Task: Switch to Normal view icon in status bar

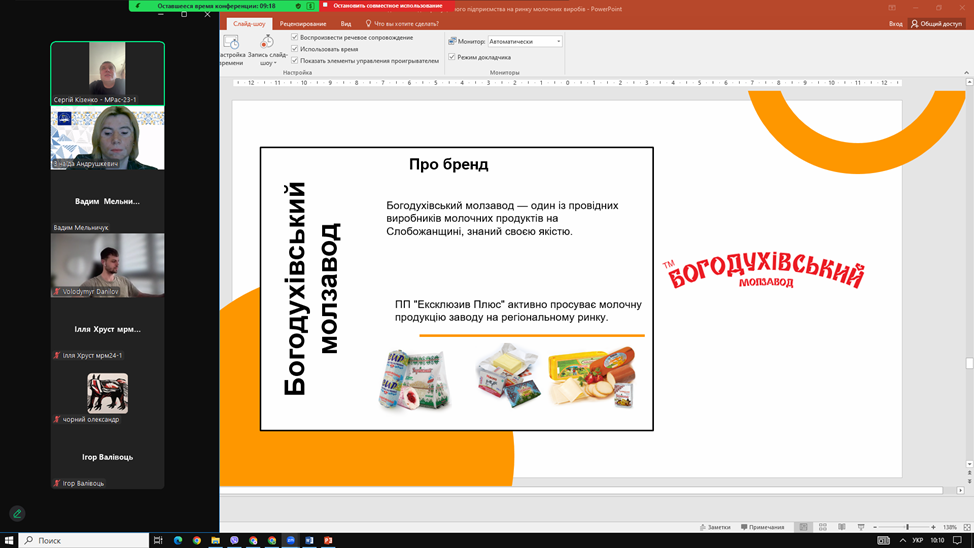Action: coord(803,527)
